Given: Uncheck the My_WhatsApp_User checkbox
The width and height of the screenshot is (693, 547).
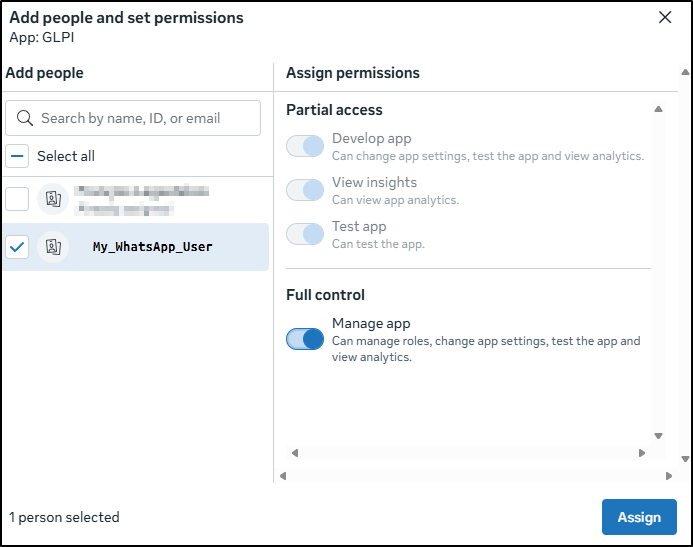Looking at the screenshot, I should (x=17, y=247).
